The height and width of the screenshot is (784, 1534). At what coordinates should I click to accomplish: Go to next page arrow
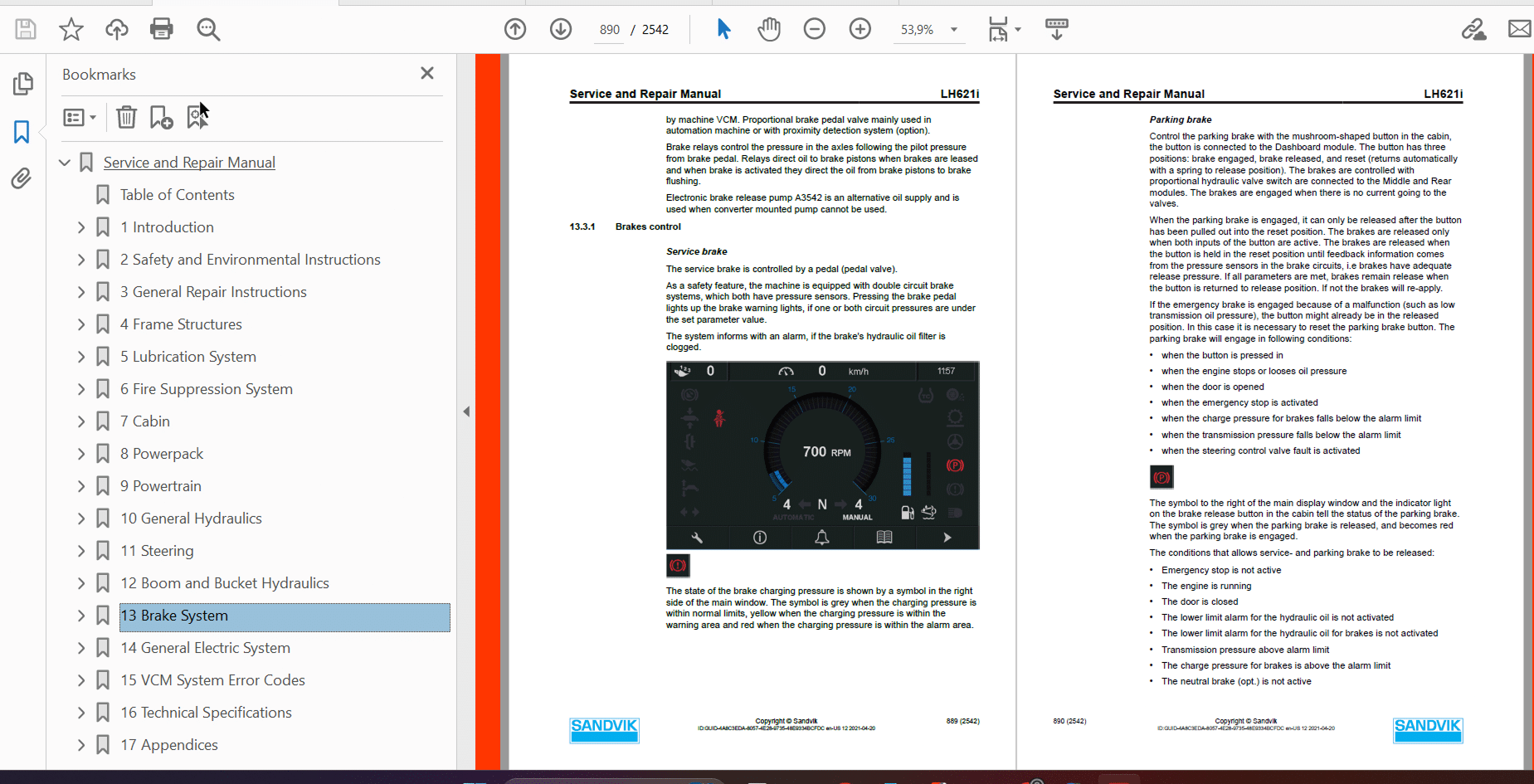tap(561, 30)
